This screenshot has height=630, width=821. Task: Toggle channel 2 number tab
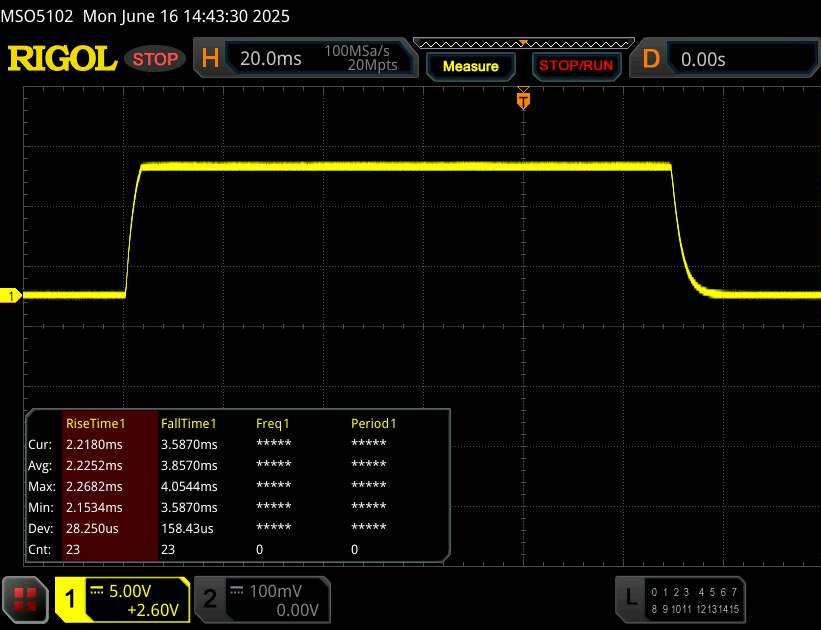pyautogui.click(x=210, y=599)
